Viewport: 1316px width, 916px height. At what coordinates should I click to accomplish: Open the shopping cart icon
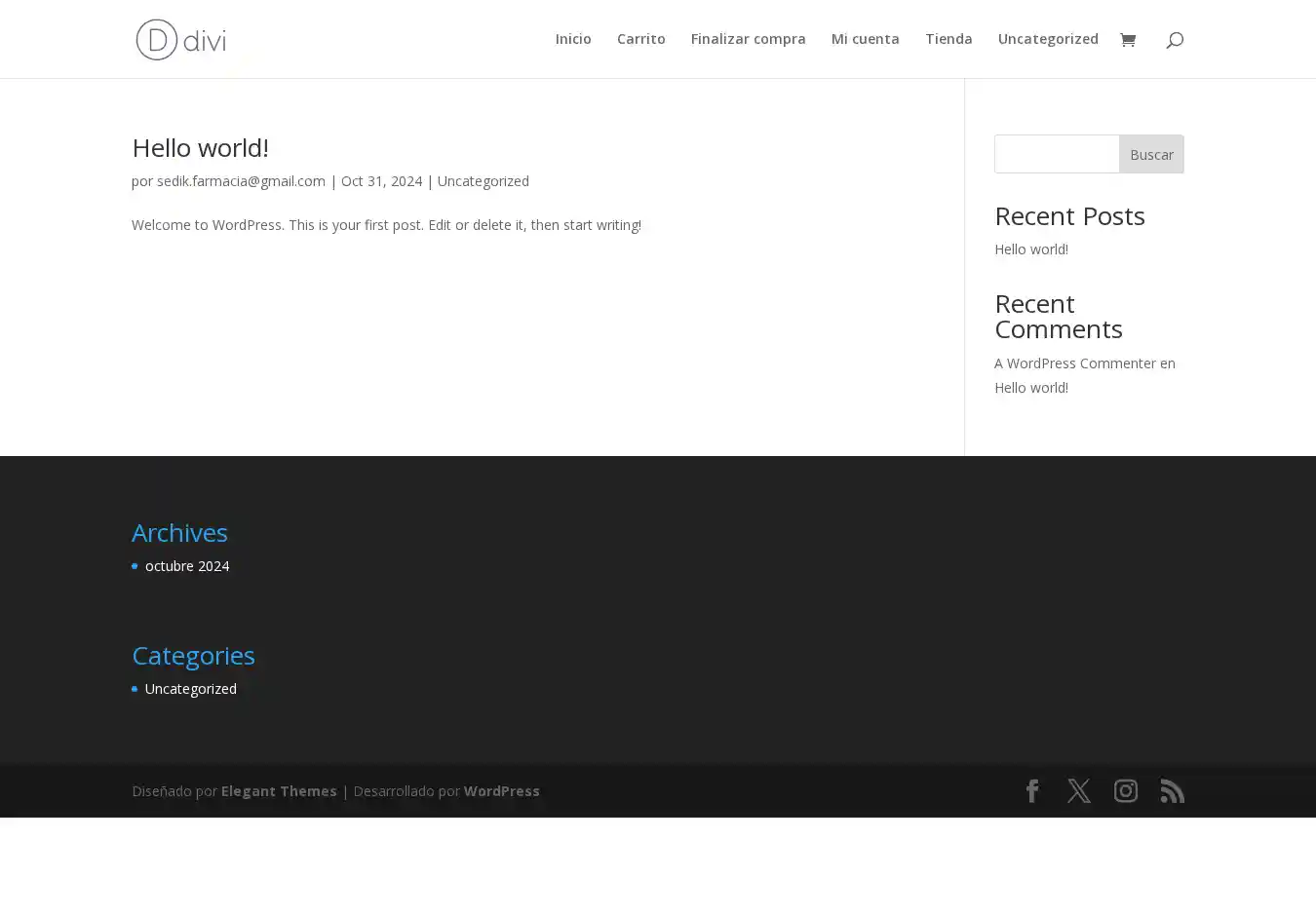click(1128, 40)
